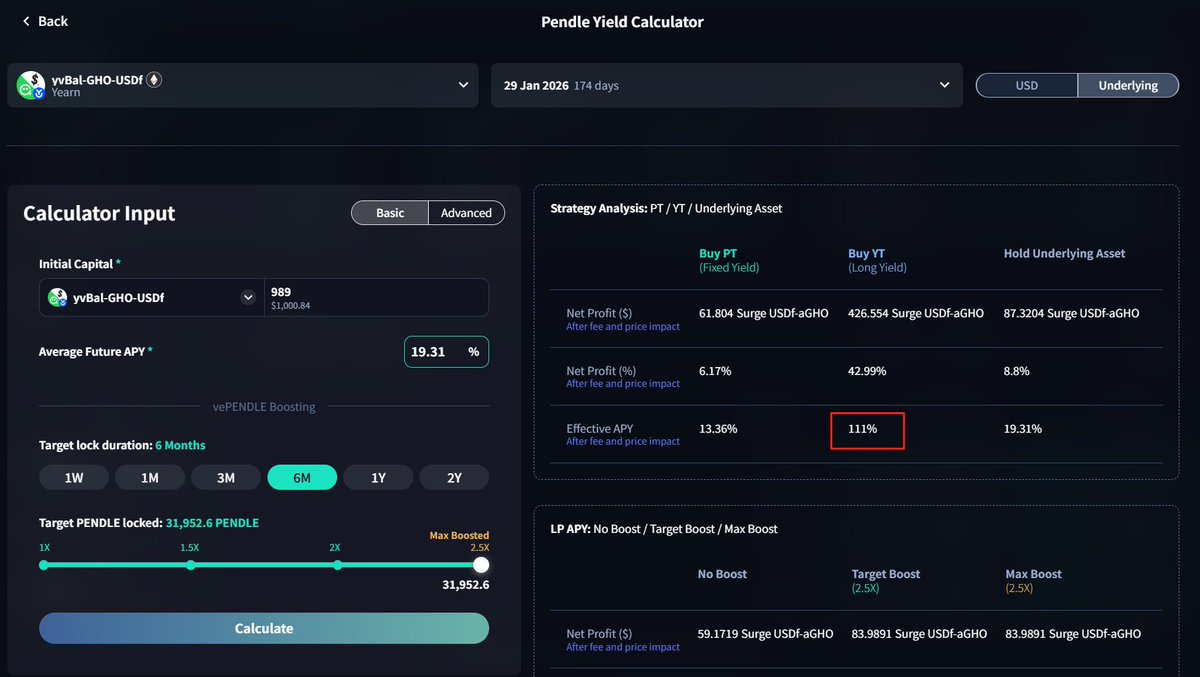Select the 6M lock duration option
1200x677 pixels.
click(x=302, y=478)
